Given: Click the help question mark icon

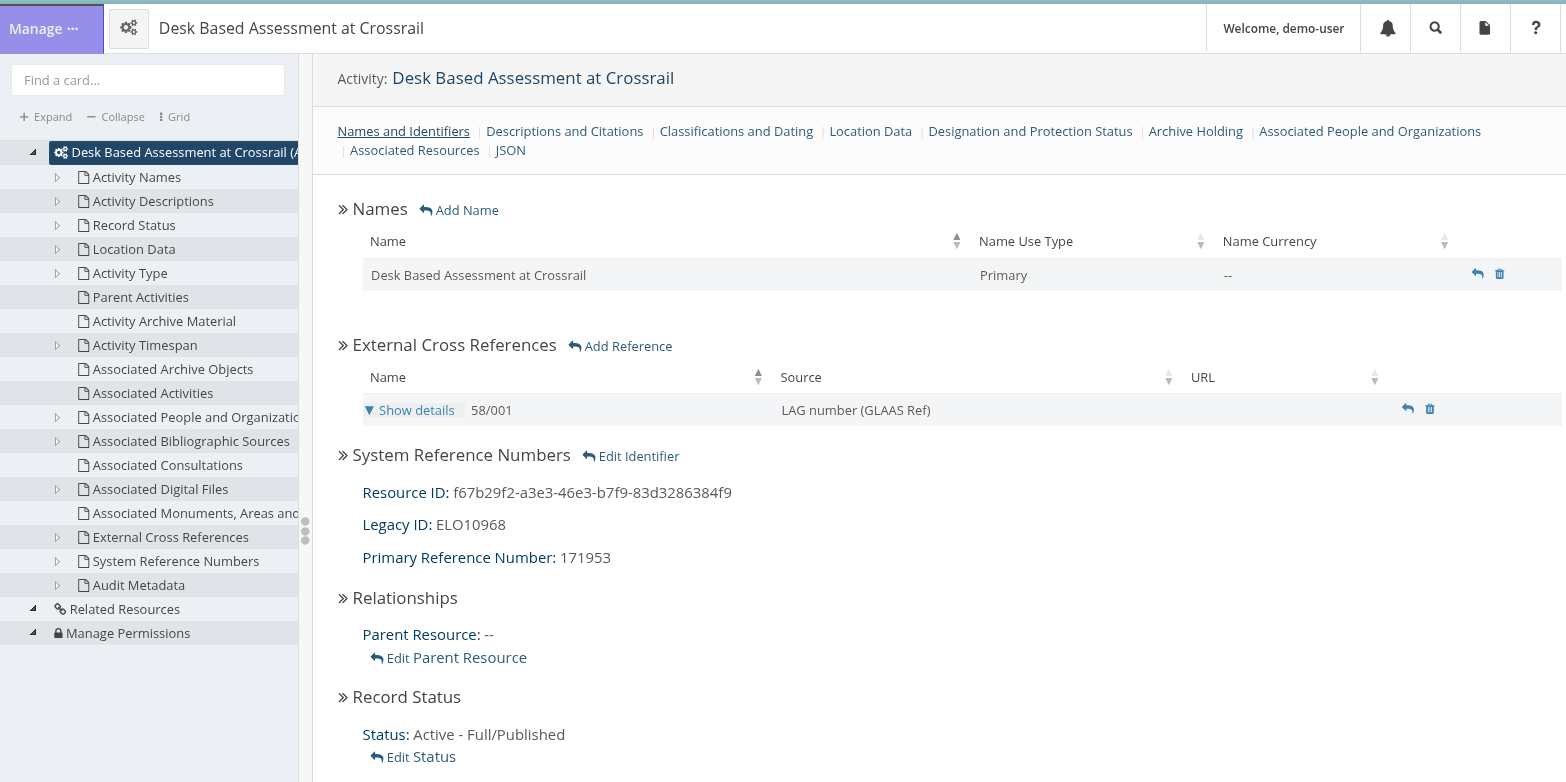Looking at the screenshot, I should (x=1536, y=28).
